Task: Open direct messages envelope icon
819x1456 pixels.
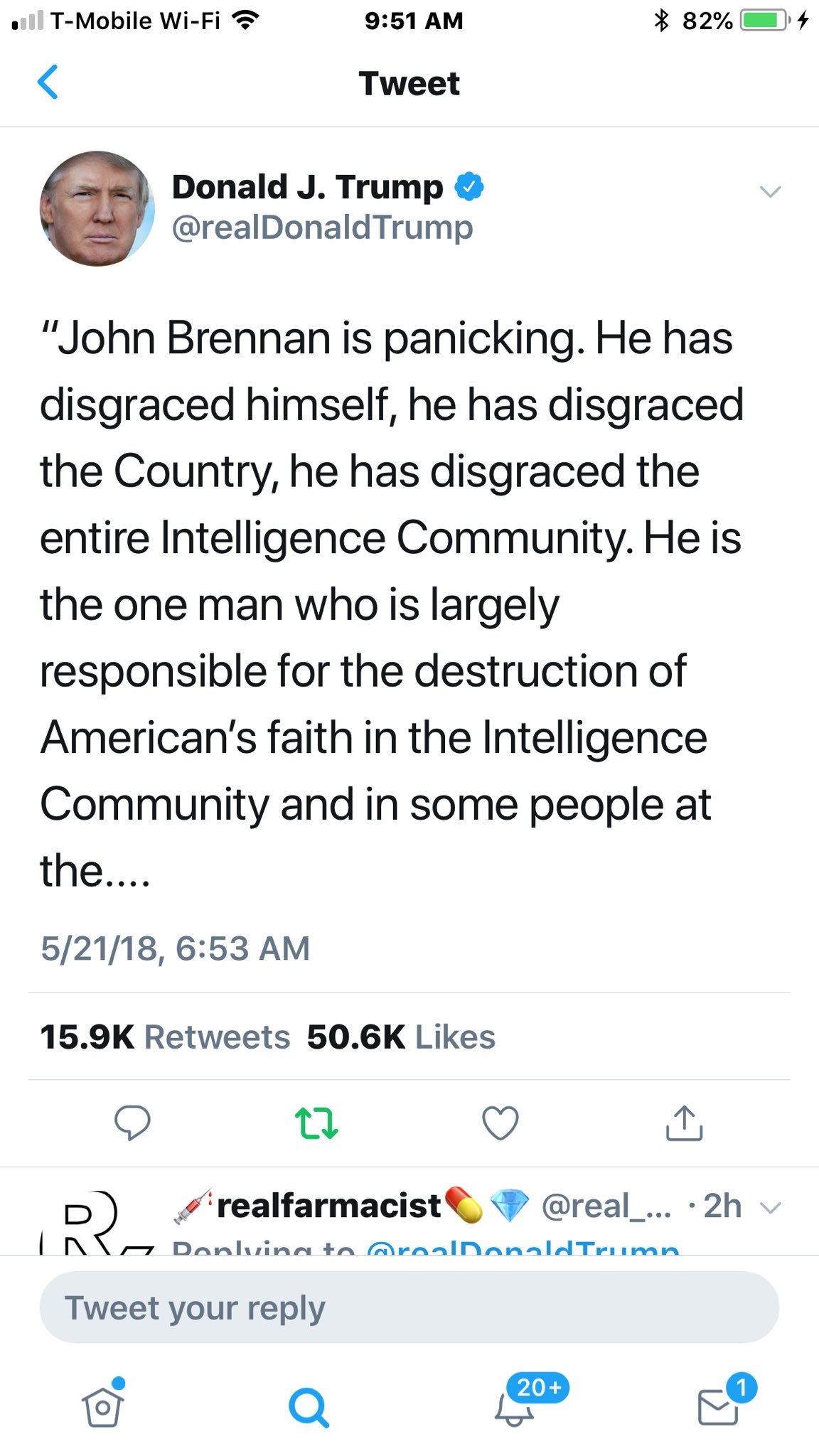Action: [718, 1406]
